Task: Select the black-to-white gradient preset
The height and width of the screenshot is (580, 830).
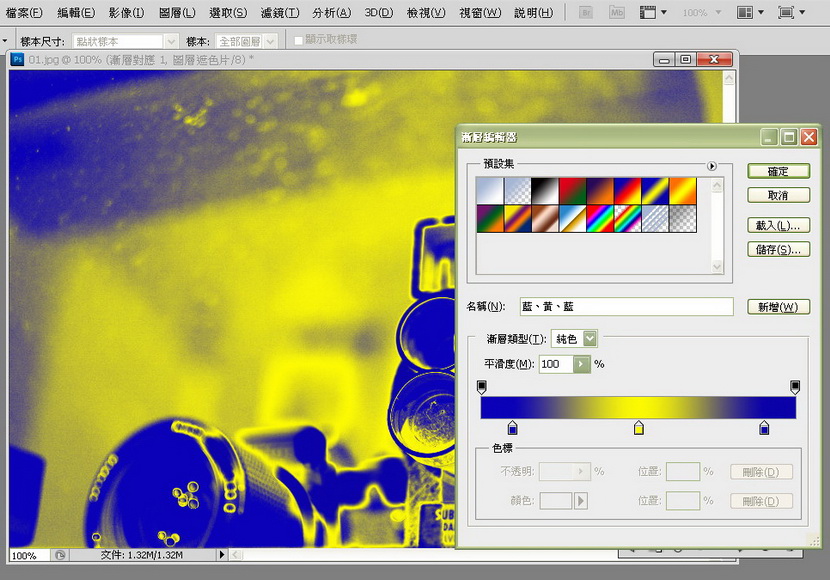Action: pos(544,190)
